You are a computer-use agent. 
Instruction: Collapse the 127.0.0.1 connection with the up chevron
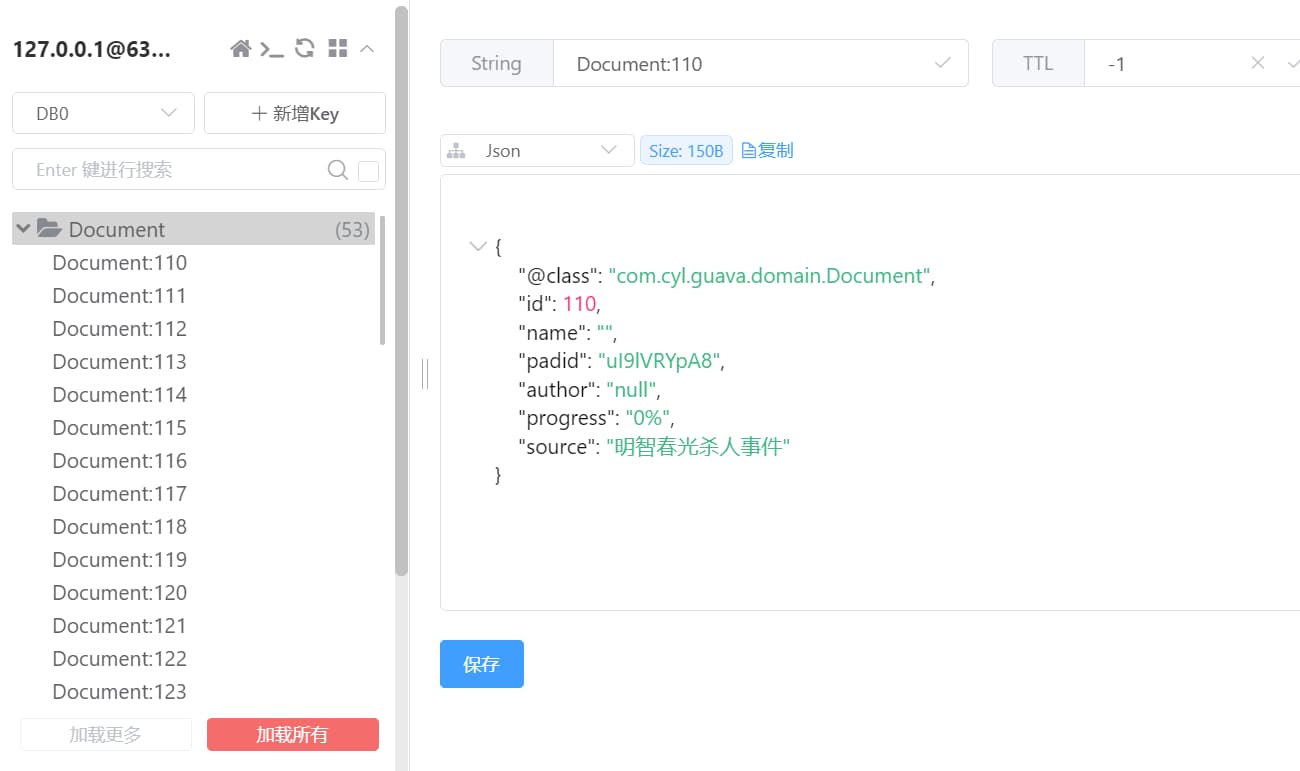[367, 48]
